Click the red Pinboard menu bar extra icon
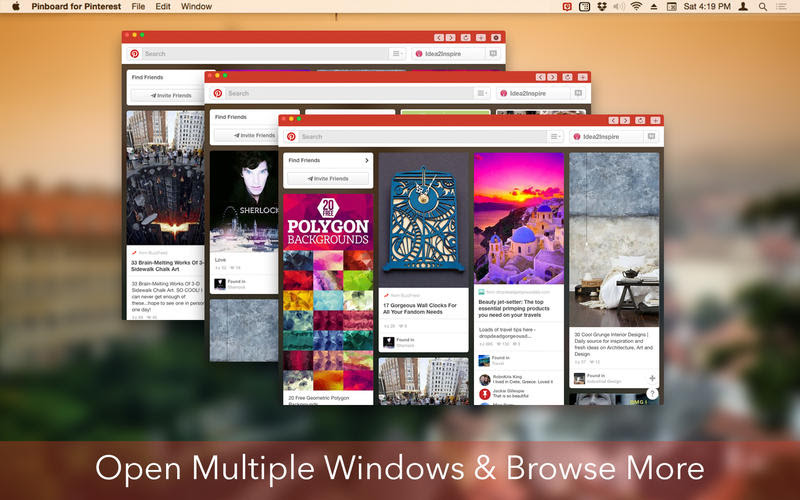This screenshot has width=800, height=500. pyautogui.click(x=567, y=7)
